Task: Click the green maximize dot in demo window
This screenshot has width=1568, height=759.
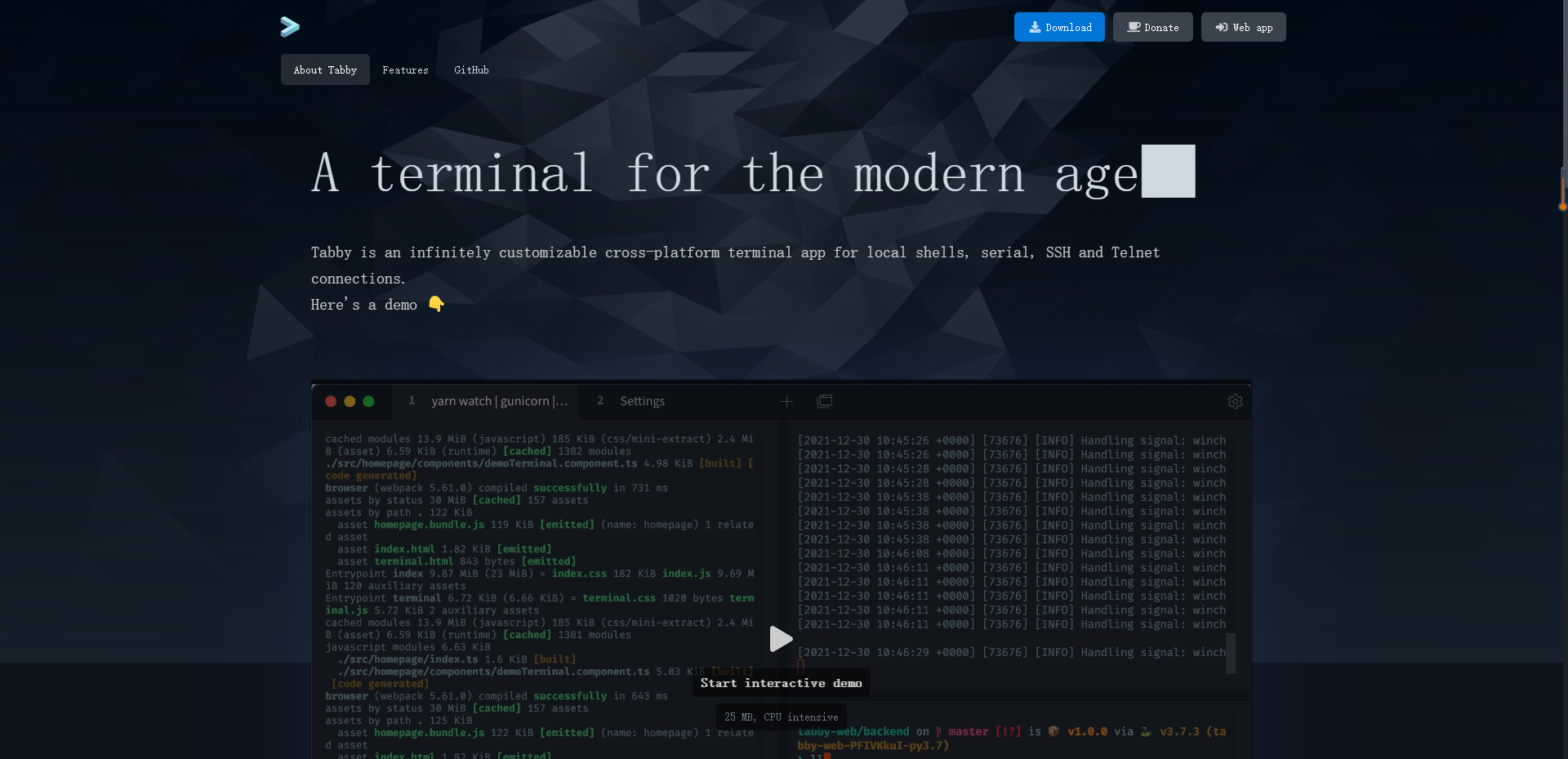Action: click(x=368, y=401)
